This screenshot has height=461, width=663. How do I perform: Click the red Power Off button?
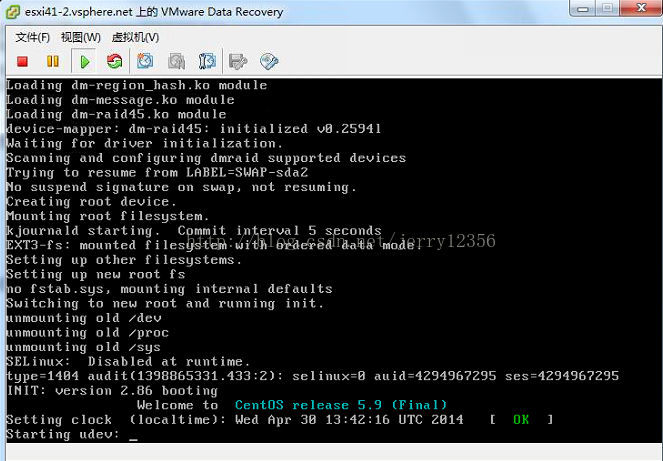point(22,62)
